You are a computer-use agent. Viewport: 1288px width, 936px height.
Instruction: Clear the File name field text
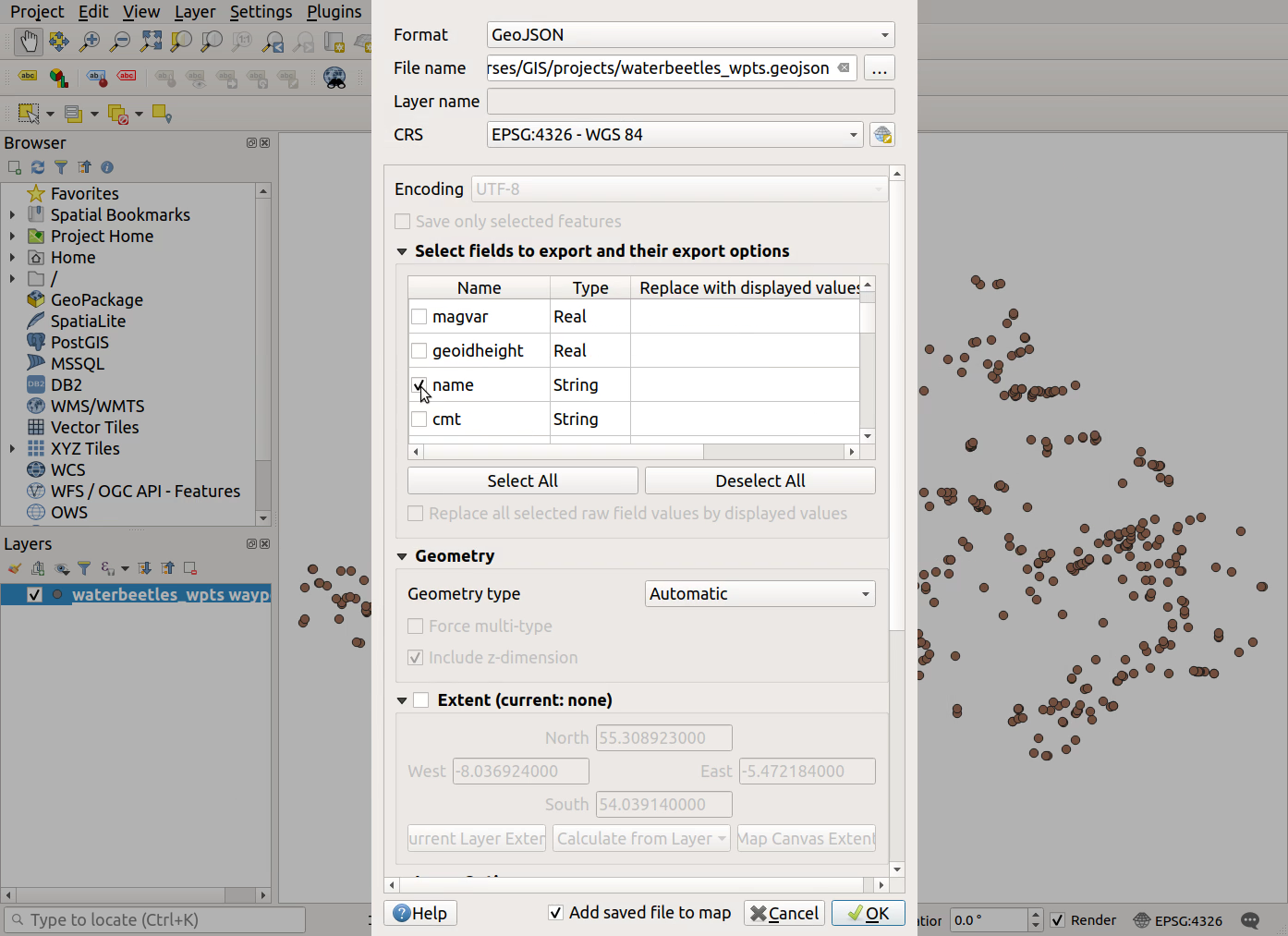pyautogui.click(x=844, y=67)
